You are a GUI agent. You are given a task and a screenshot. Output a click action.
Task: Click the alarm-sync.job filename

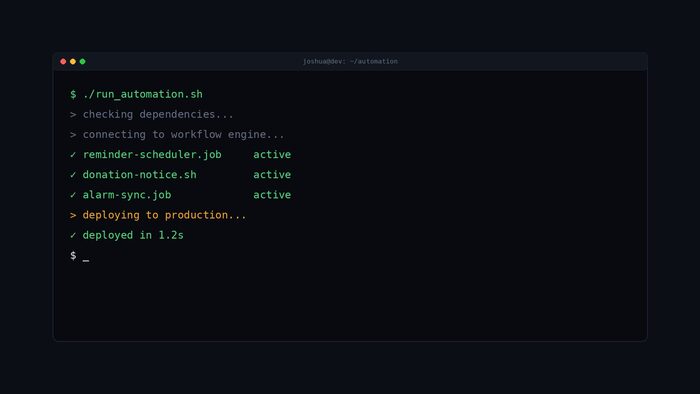tap(127, 195)
